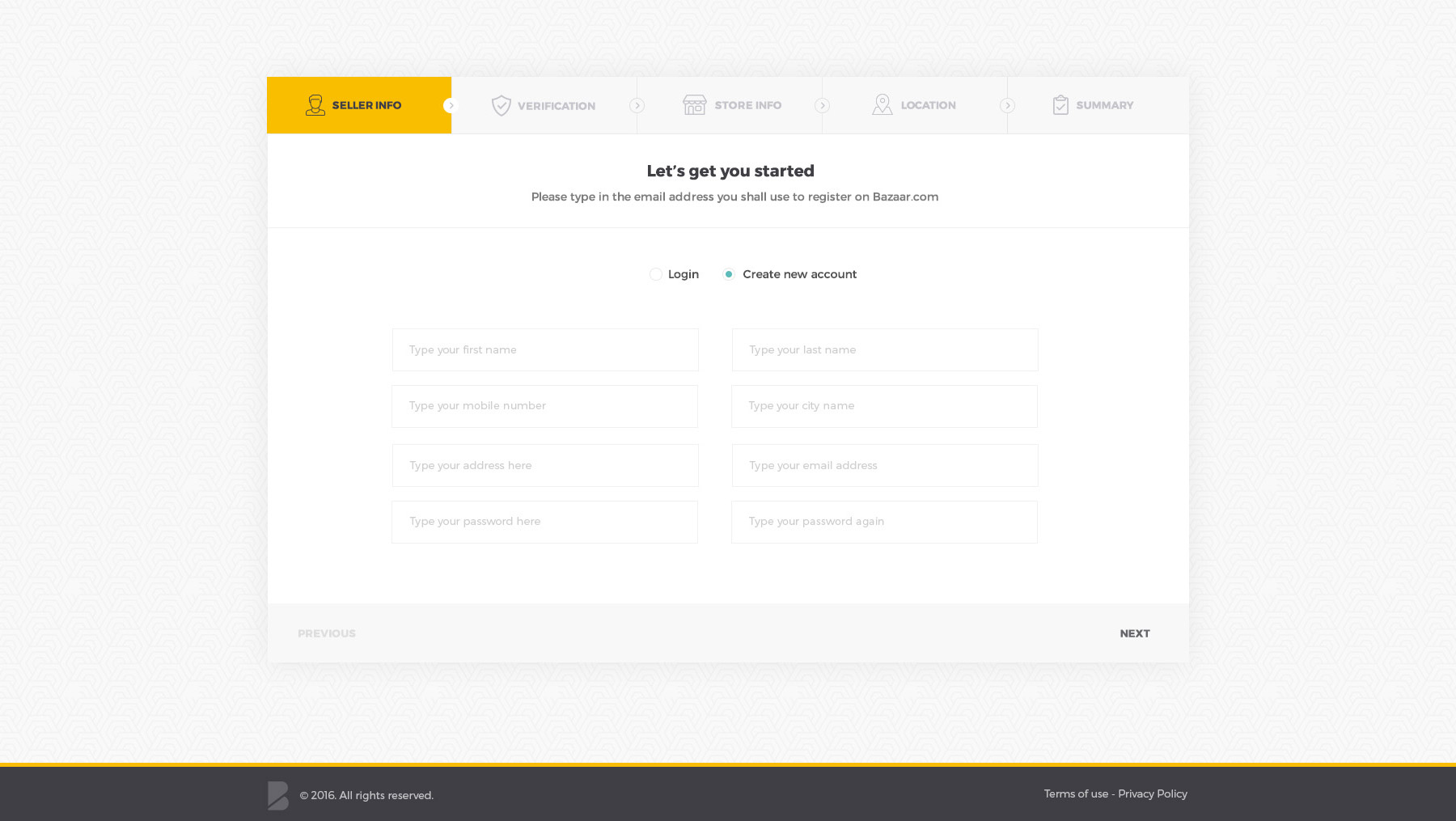Click chevron arrow after Verification step
This screenshot has width=1456, height=821.
(x=637, y=105)
